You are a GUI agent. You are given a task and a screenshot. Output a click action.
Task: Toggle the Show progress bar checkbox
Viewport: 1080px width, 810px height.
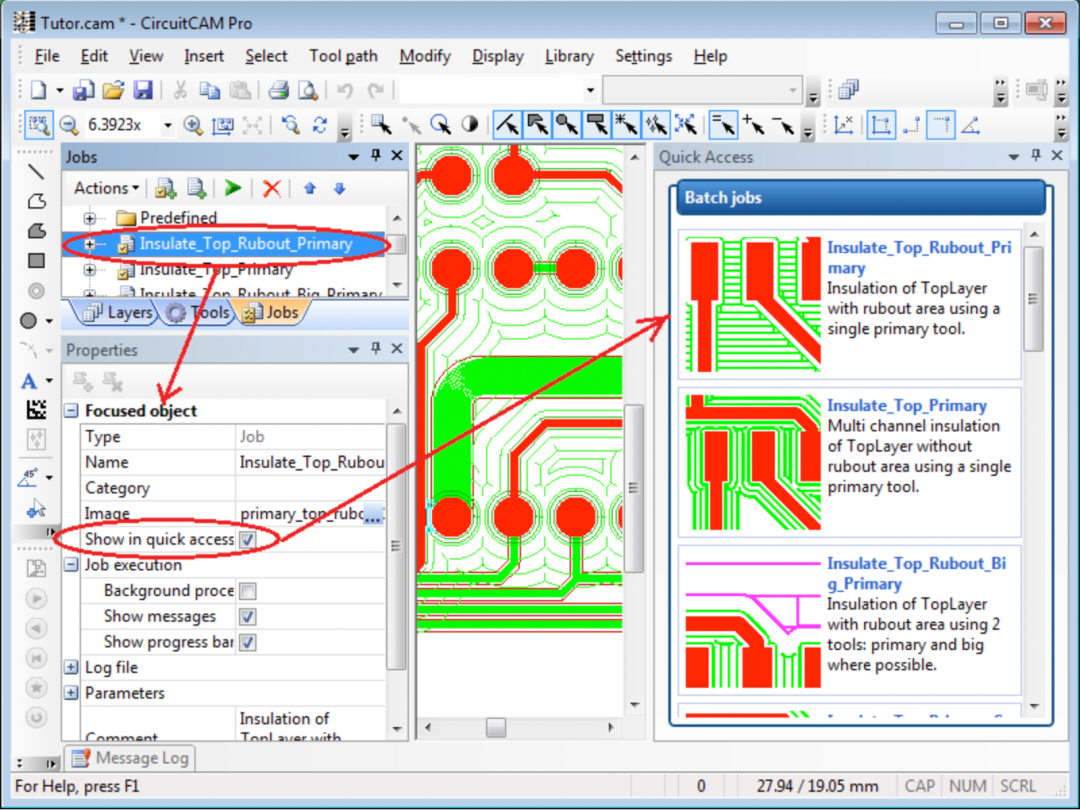click(x=247, y=643)
